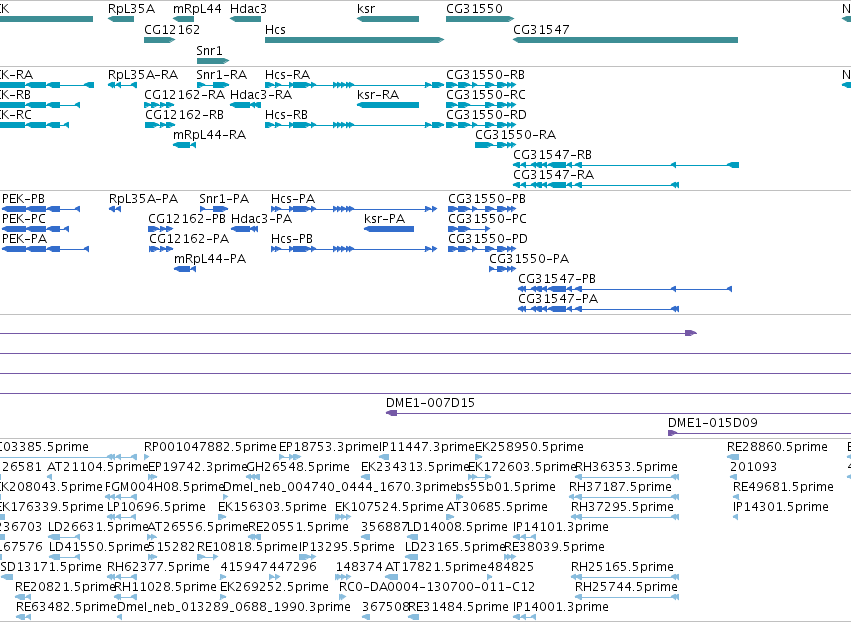851x622 pixels.
Task: Click the CG12162-RB transcript label
Action: [x=185, y=115]
